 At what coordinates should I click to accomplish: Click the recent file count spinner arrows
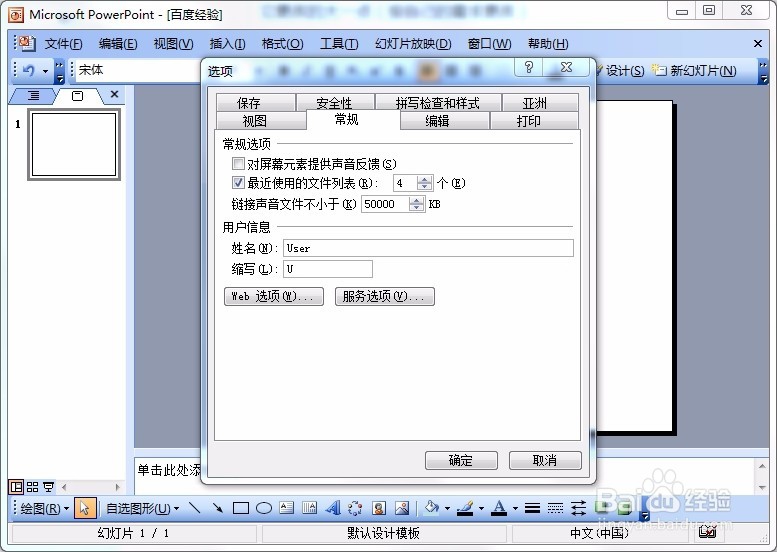[x=424, y=183]
